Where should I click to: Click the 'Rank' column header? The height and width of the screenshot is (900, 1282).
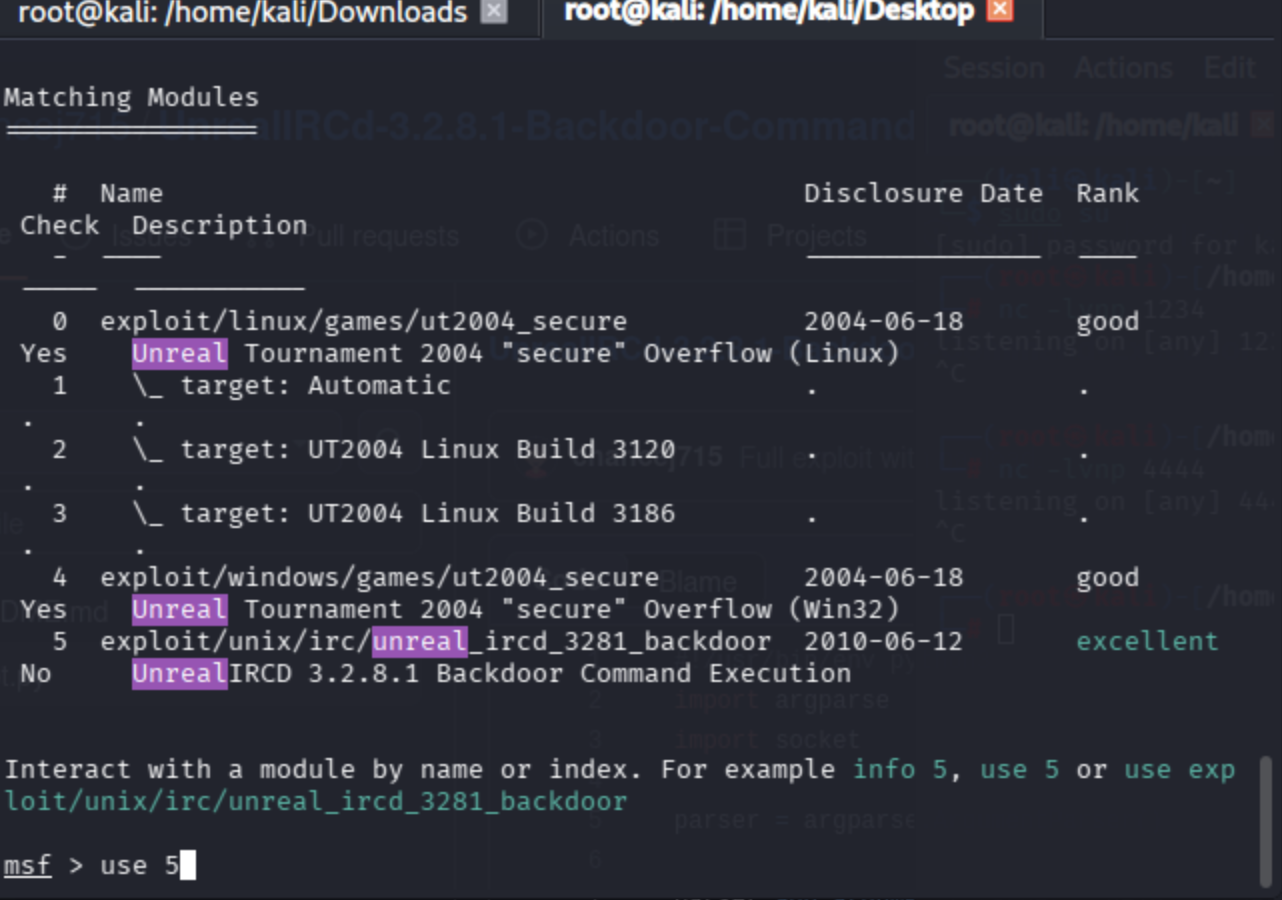(1107, 194)
